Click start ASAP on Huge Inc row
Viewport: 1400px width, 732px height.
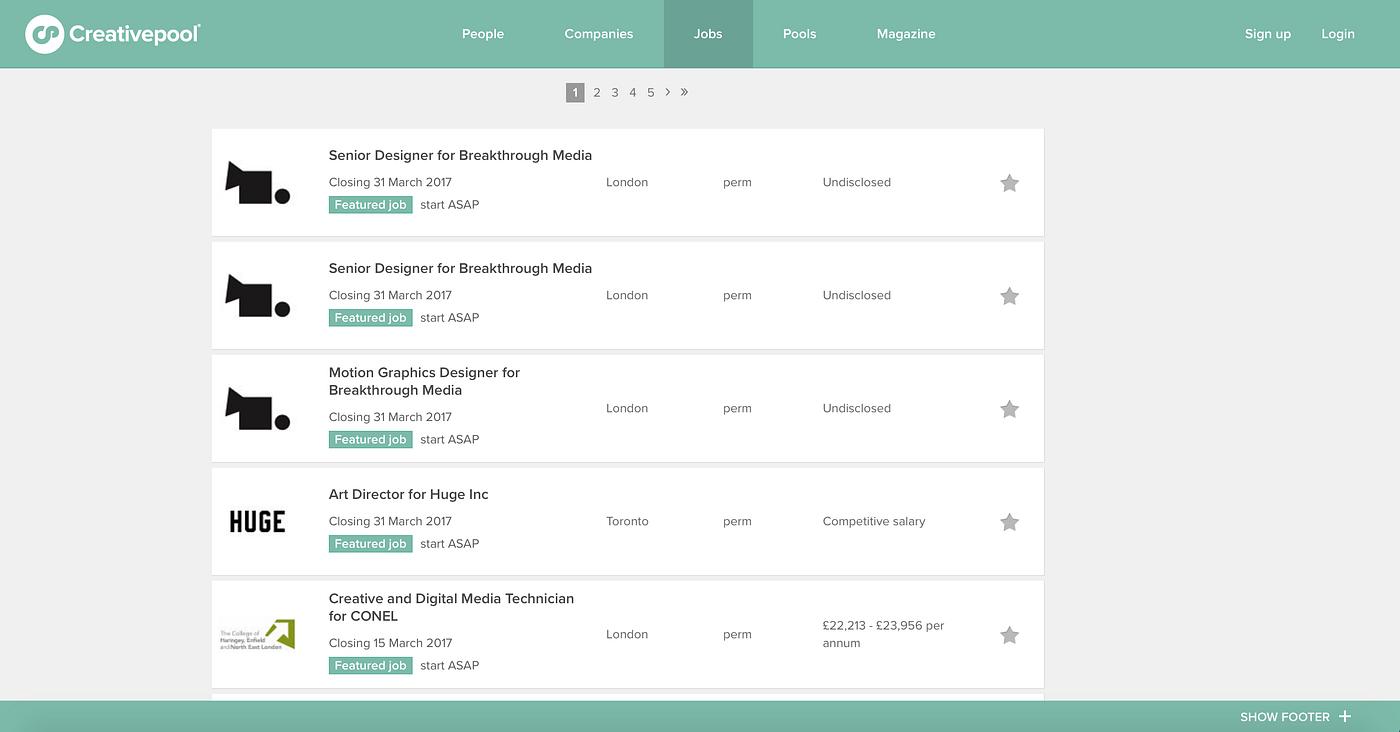[x=449, y=544]
